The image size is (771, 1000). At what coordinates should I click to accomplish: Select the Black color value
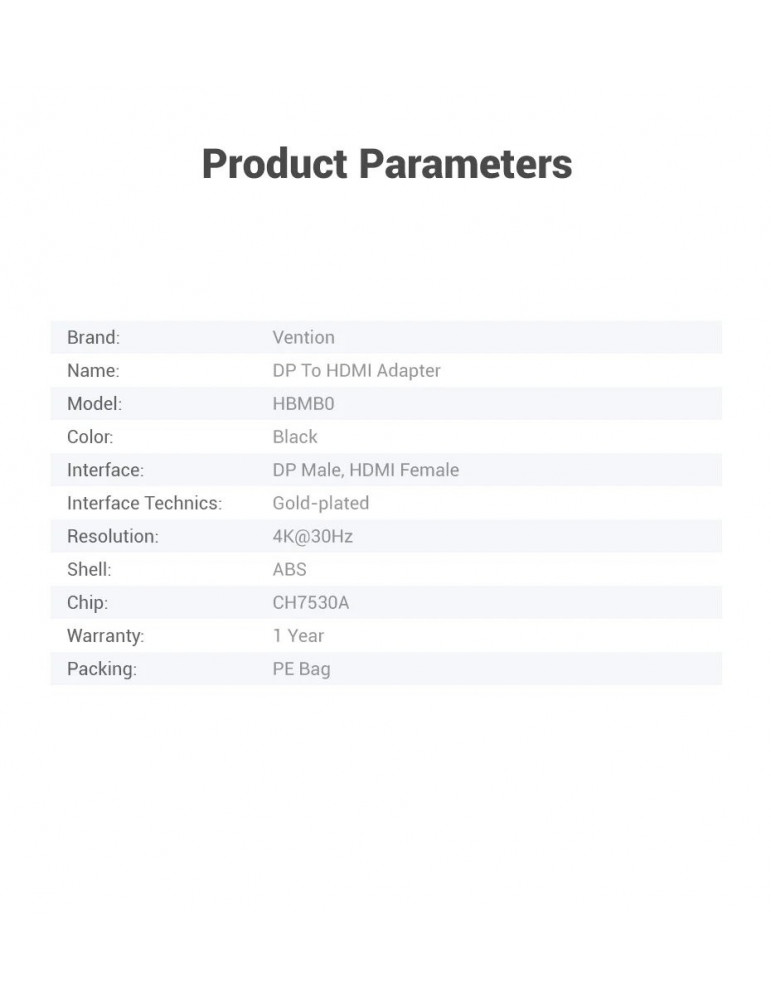[x=295, y=436]
